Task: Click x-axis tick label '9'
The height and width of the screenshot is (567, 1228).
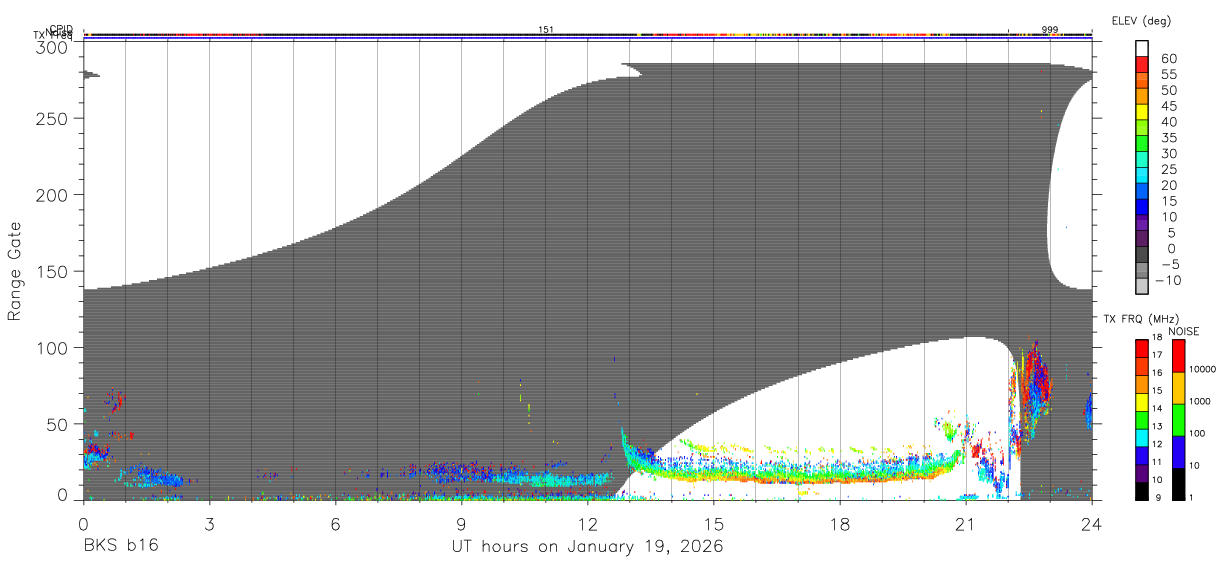Action: pyautogui.click(x=461, y=523)
